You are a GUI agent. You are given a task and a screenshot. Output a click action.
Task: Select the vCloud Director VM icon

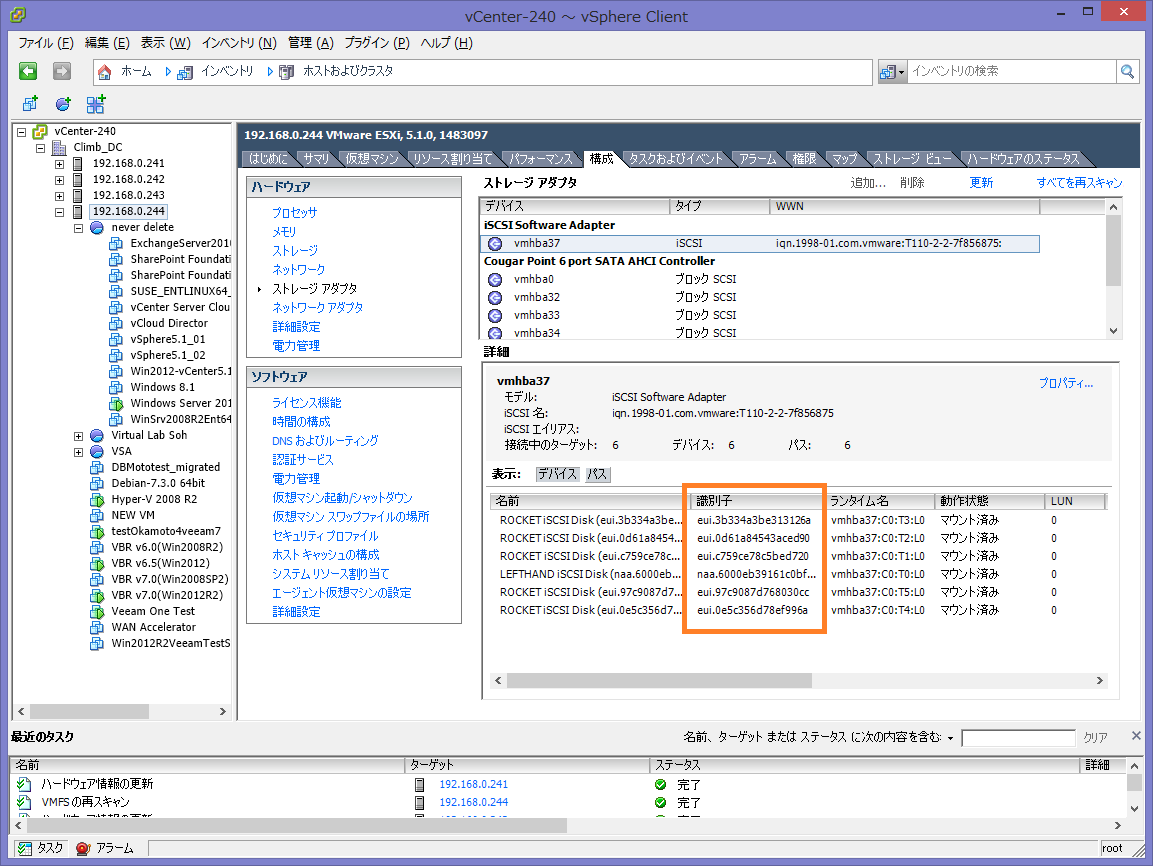tap(117, 323)
